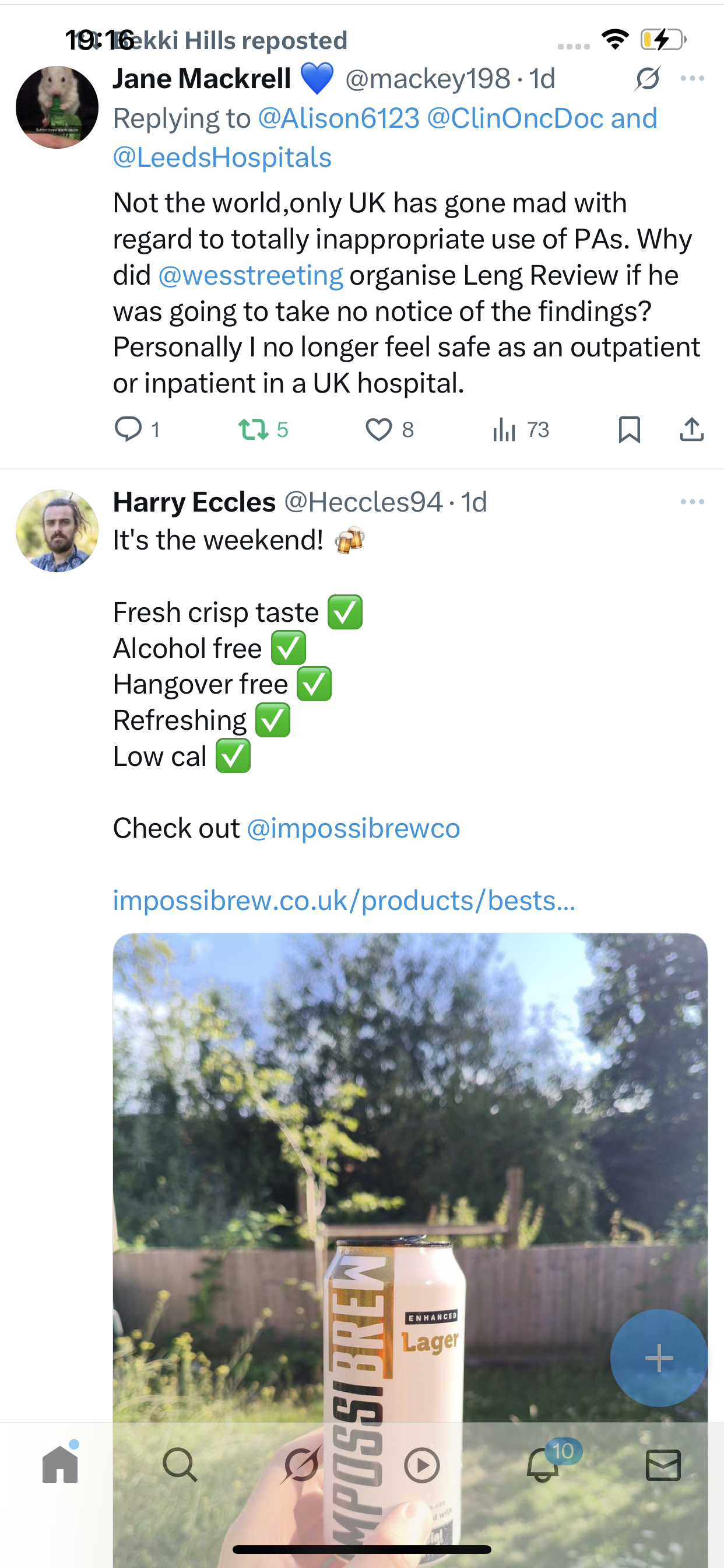Go to Home tab
Screen dimensions: 724x1568
[x=60, y=1465]
